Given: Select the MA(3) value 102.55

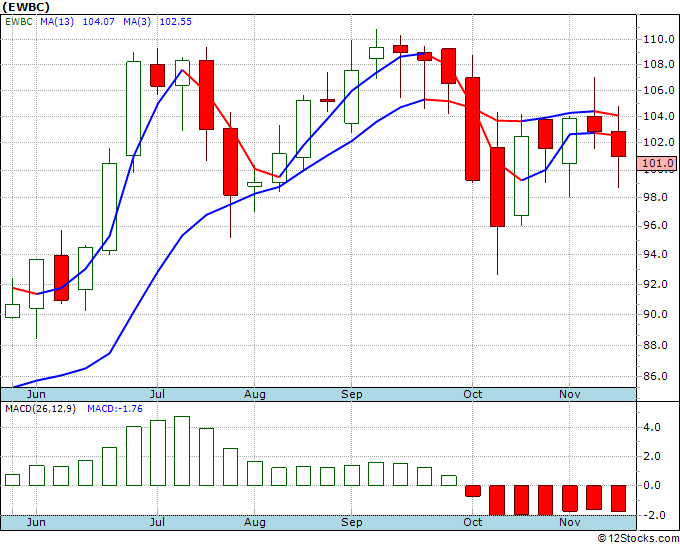Looking at the screenshot, I should tap(176, 22).
